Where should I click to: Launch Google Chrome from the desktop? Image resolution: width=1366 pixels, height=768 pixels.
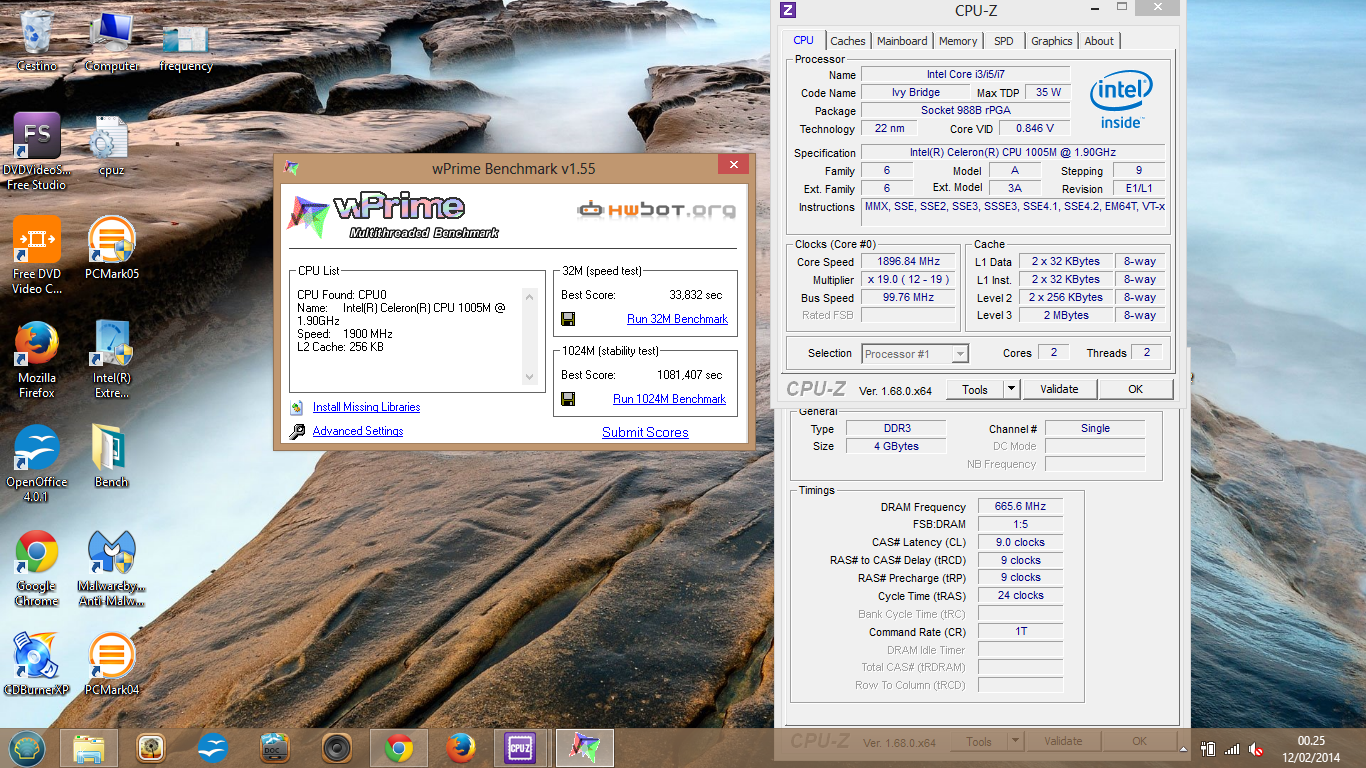pyautogui.click(x=37, y=567)
